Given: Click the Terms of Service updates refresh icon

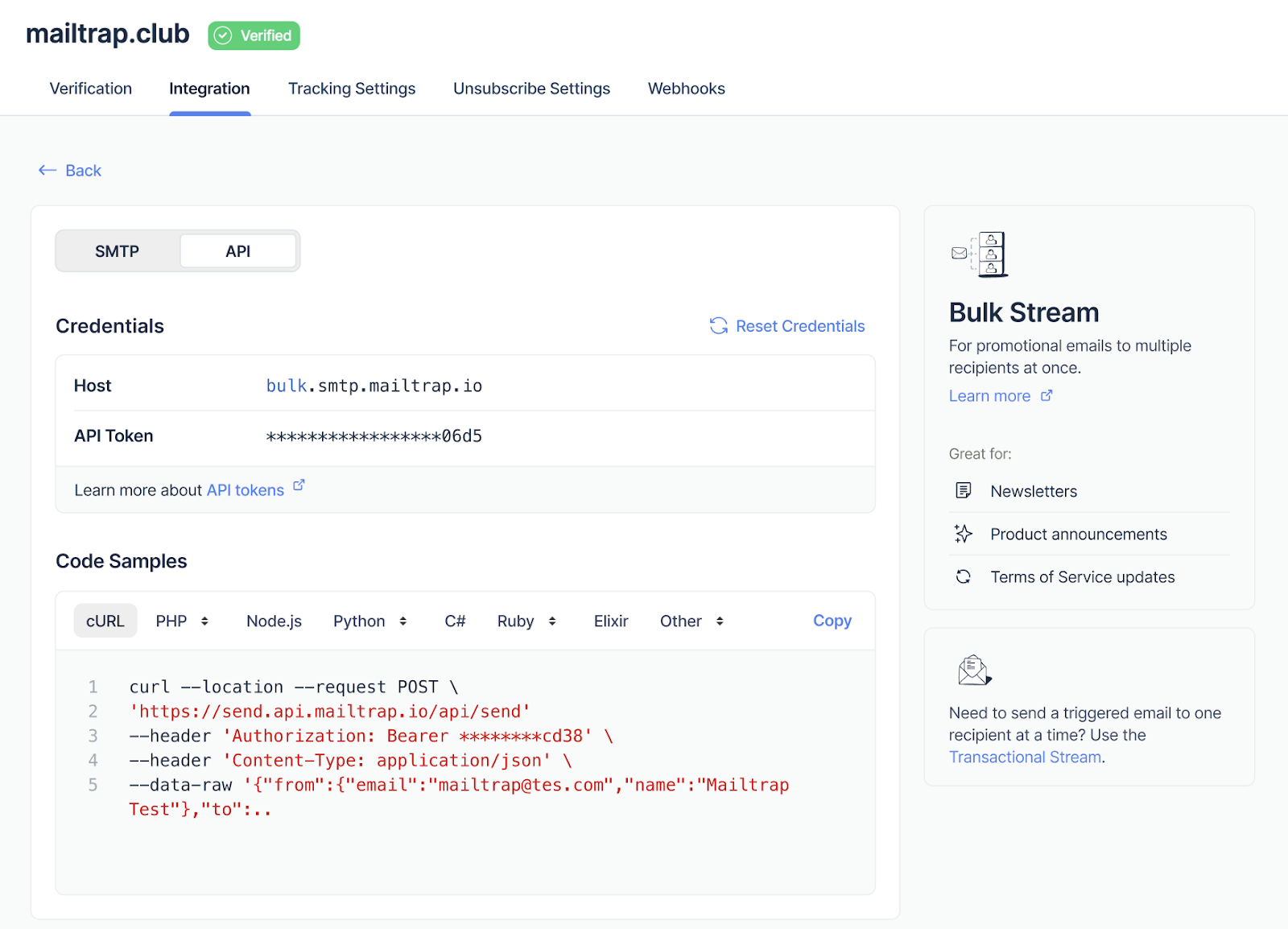Looking at the screenshot, I should point(963,576).
